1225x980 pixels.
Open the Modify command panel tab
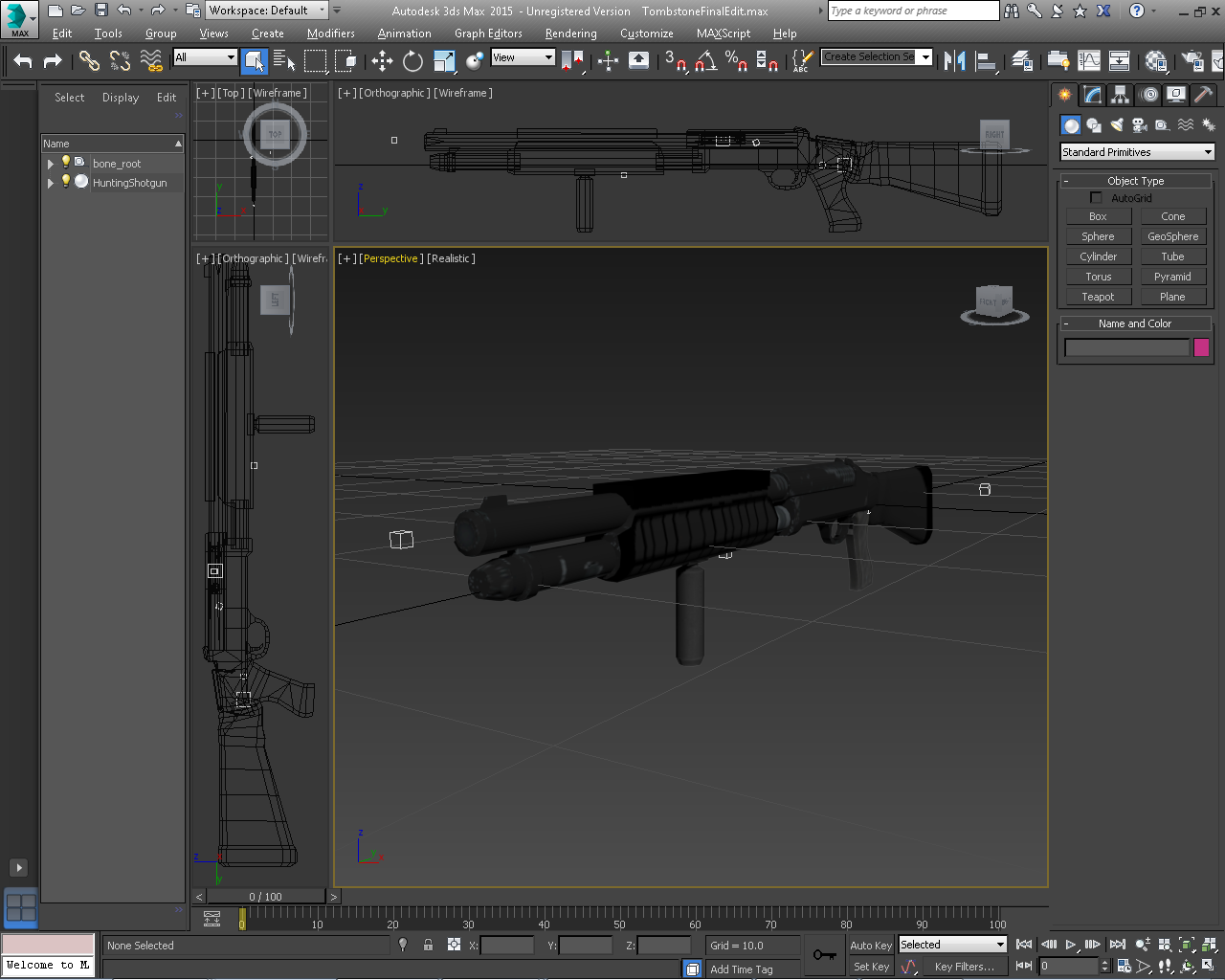click(1092, 95)
